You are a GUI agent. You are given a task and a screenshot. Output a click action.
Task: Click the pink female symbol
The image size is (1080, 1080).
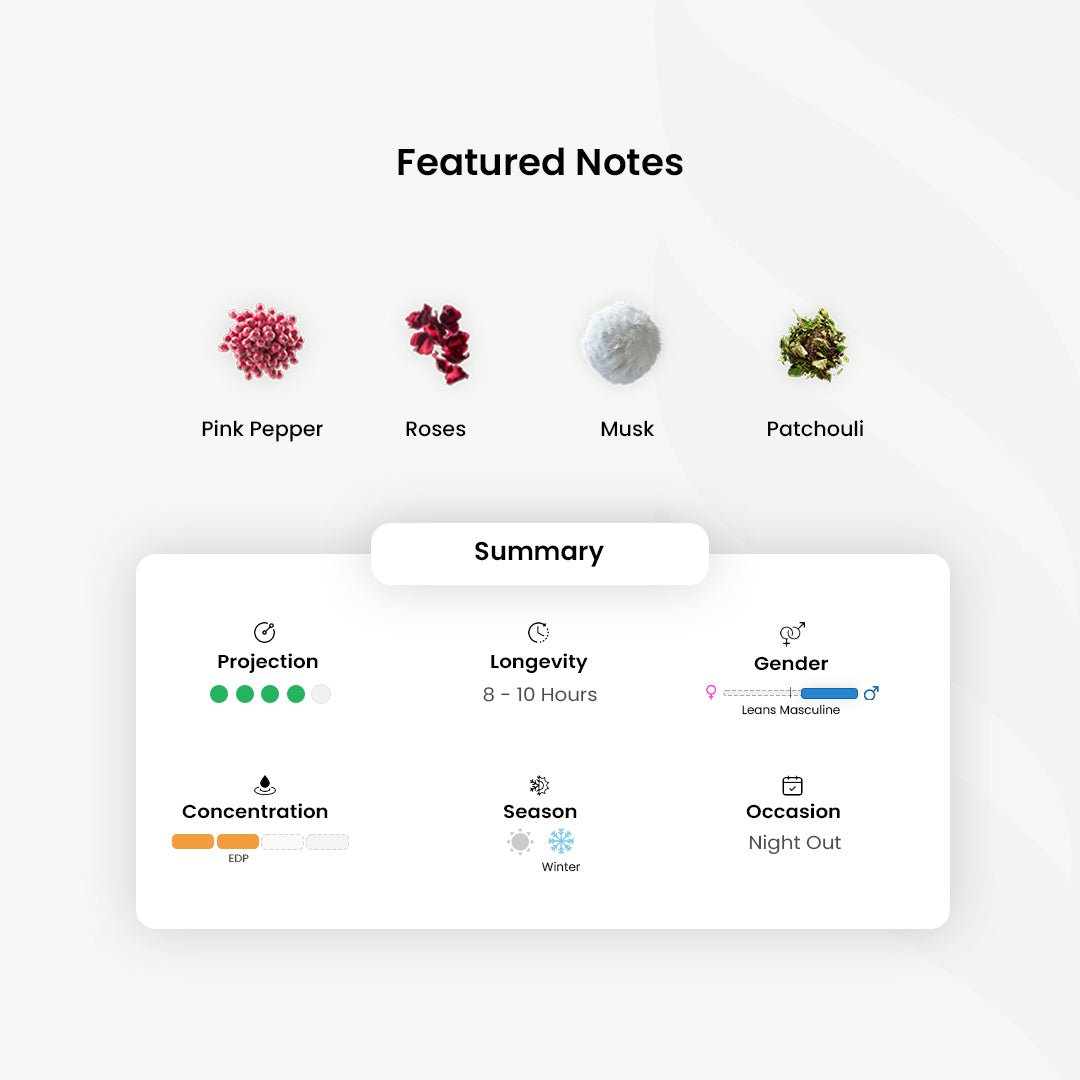point(711,692)
